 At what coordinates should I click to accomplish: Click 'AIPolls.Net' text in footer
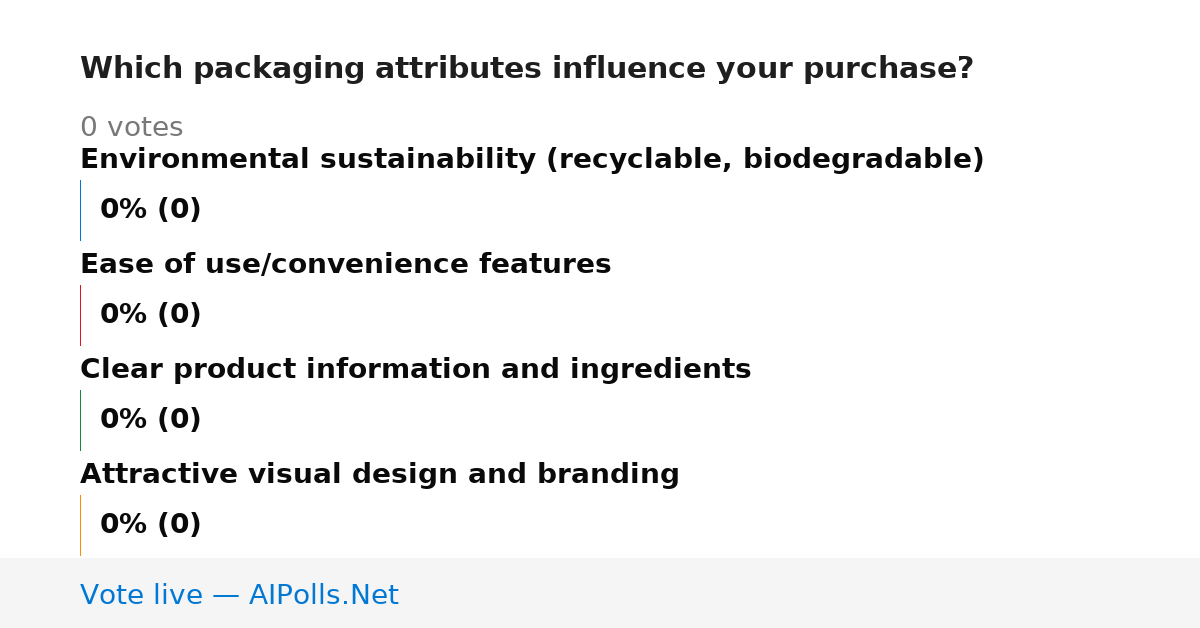tap(323, 595)
